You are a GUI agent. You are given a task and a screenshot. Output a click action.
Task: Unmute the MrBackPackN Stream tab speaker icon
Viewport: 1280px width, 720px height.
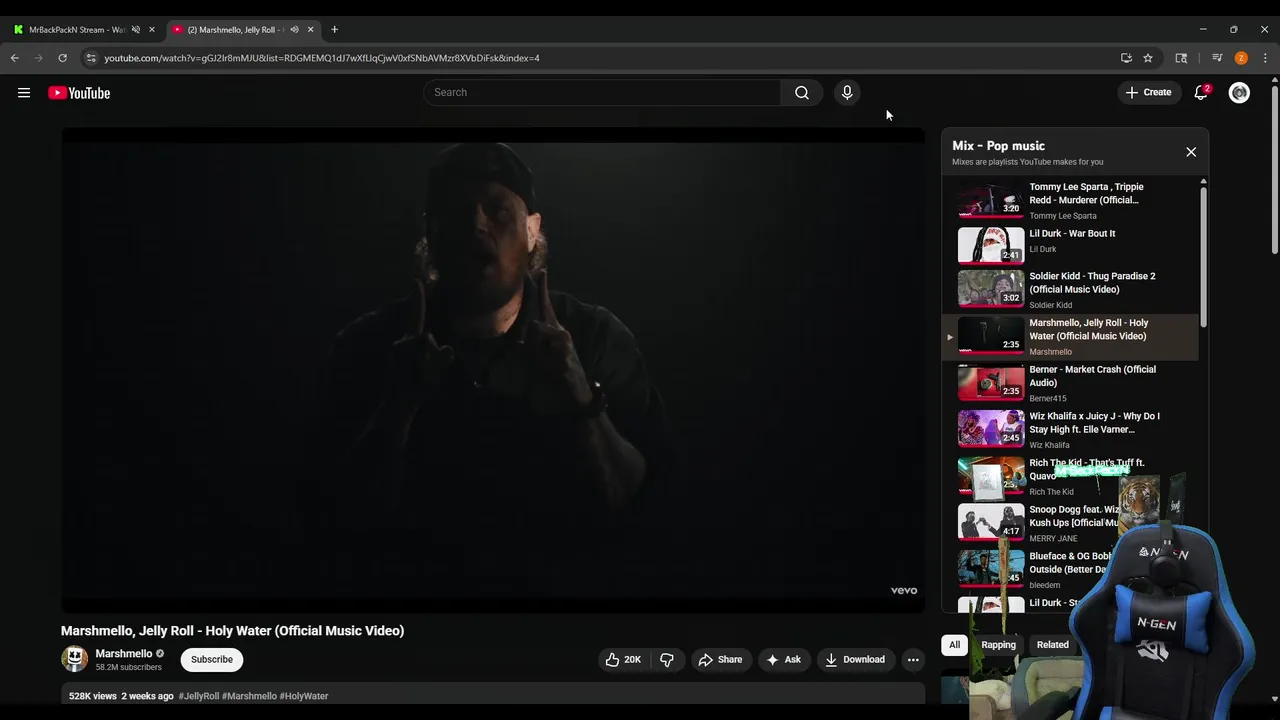pos(136,30)
